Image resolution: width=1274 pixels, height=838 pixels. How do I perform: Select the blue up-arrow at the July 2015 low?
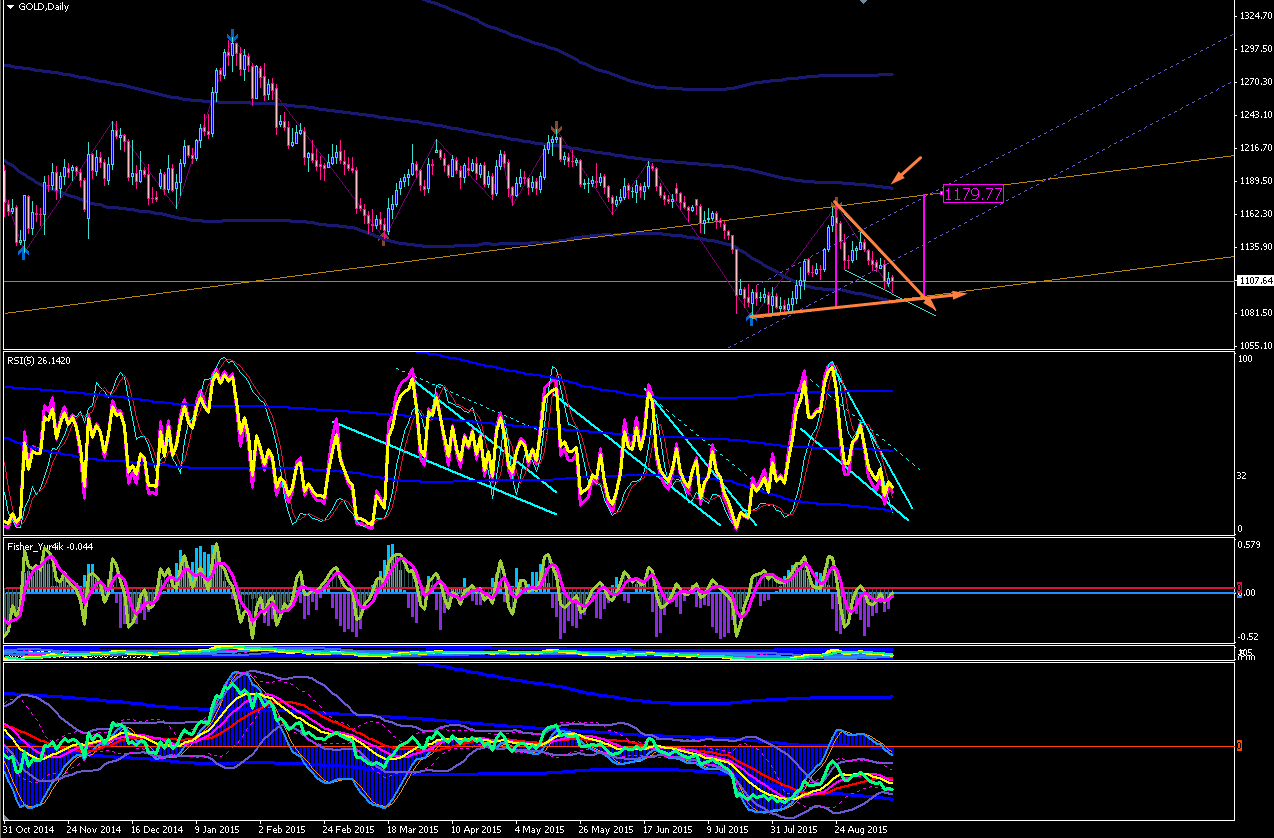(750, 318)
